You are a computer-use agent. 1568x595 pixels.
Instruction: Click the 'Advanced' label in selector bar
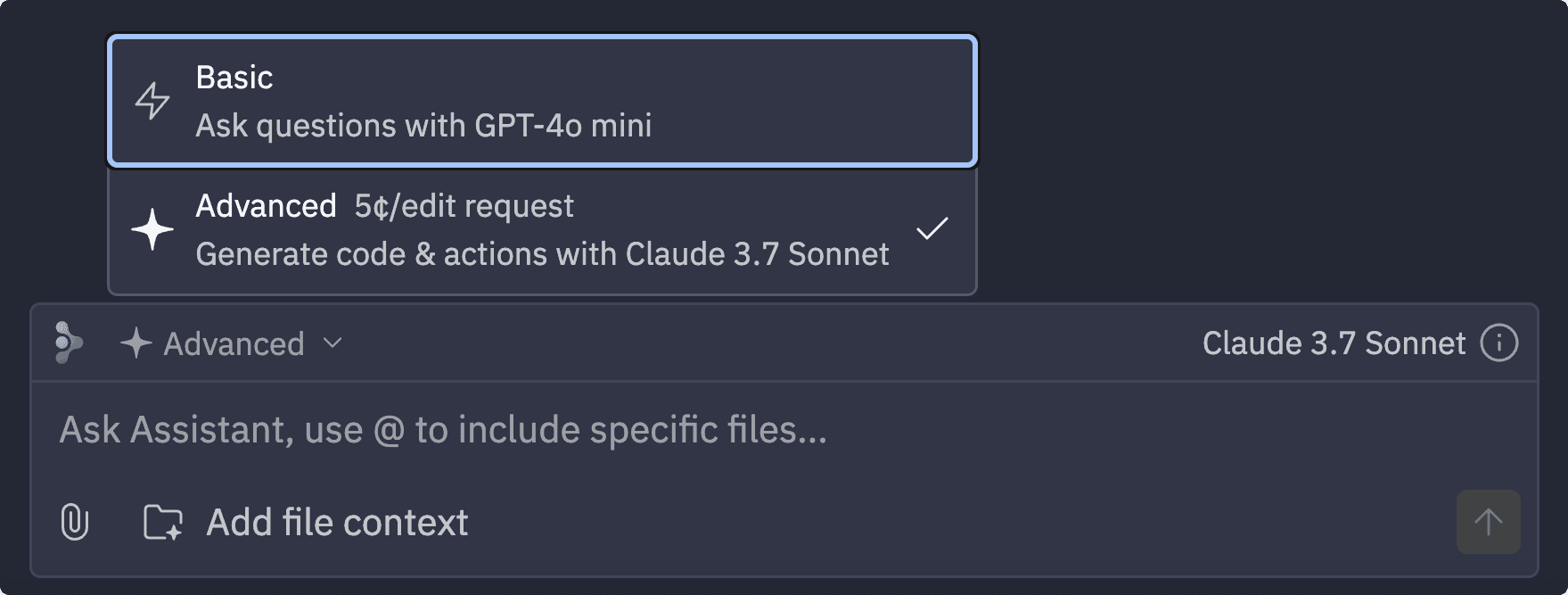[234, 343]
